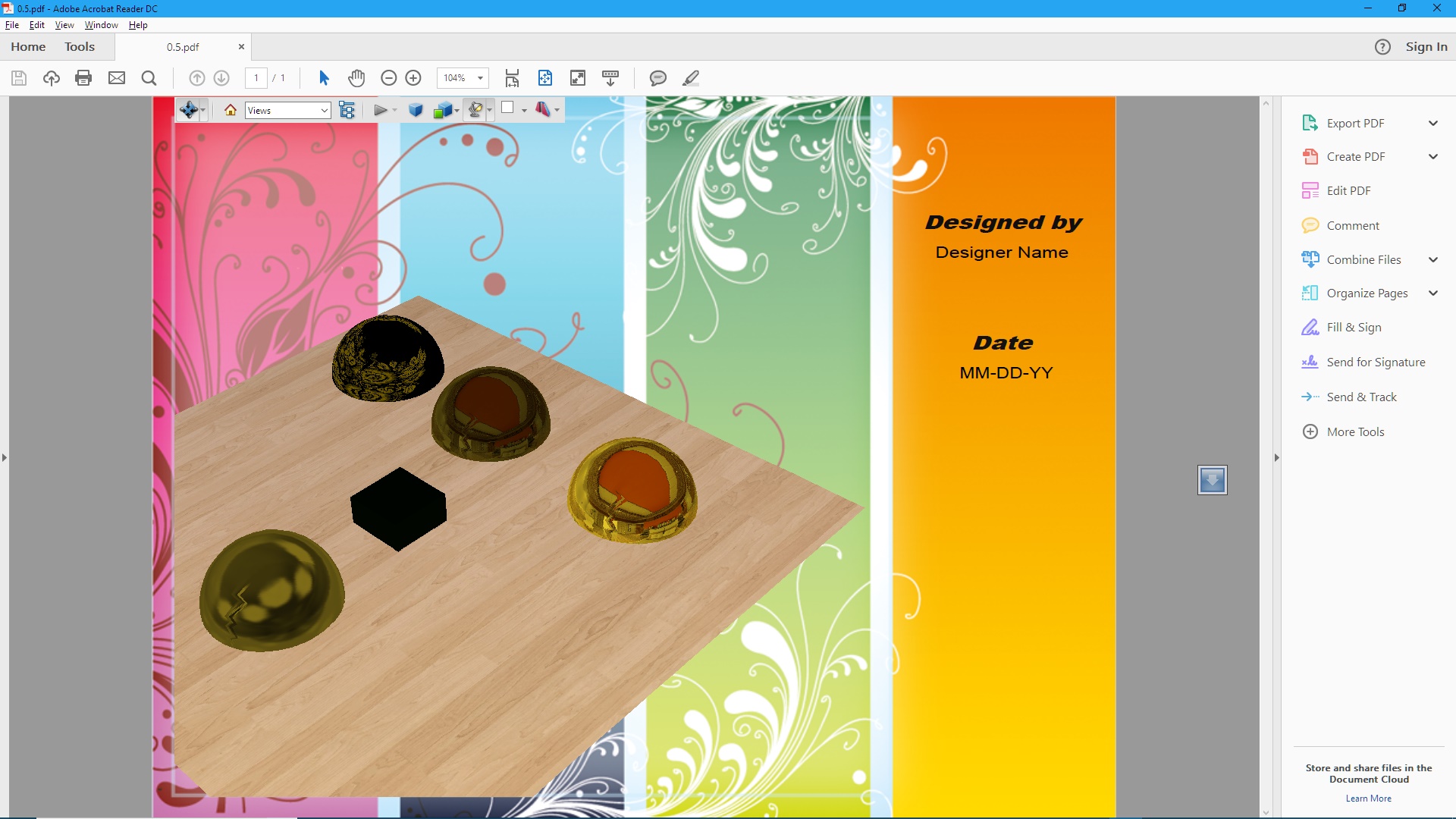Enable the Combine Files option

point(1363,259)
